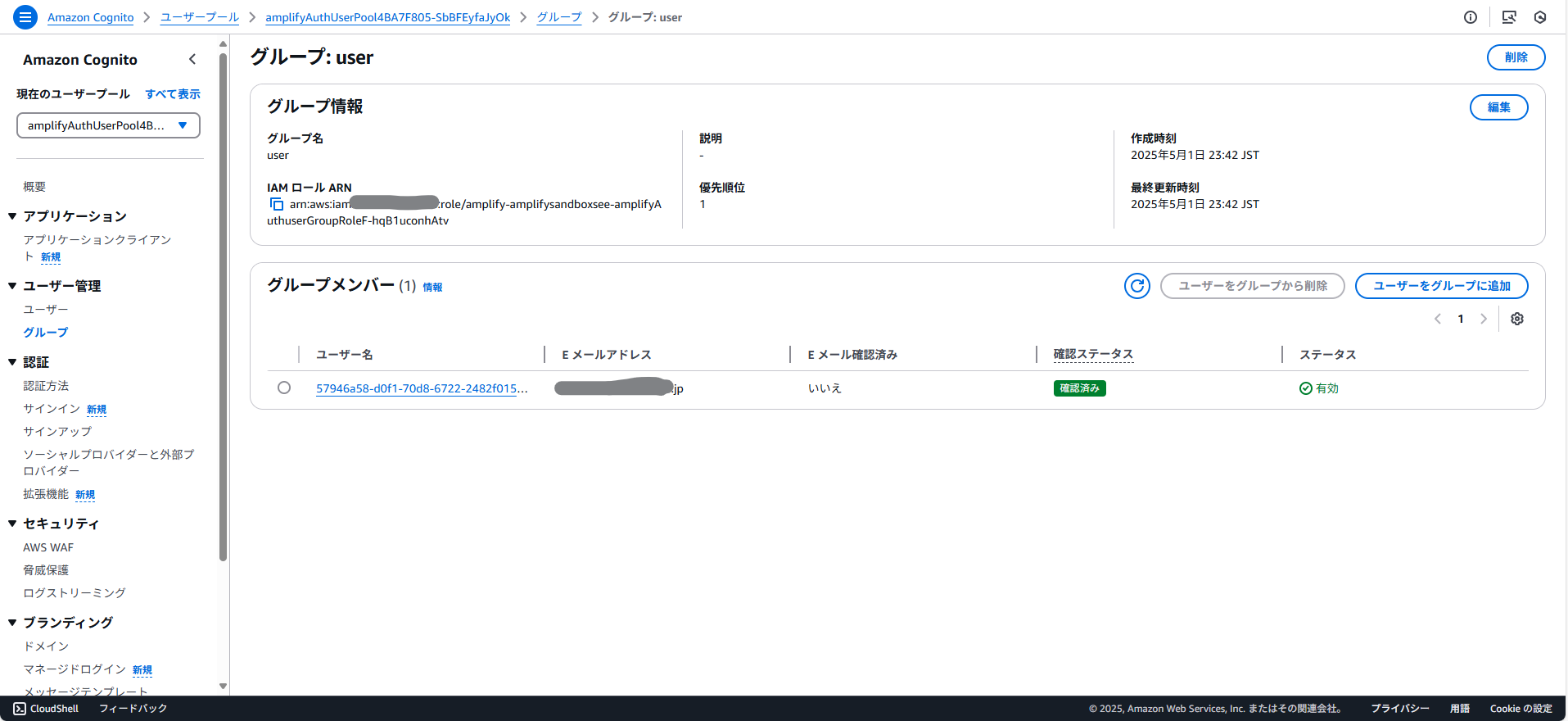
Task: Open table preferences gear icon
Action: tap(1517, 319)
